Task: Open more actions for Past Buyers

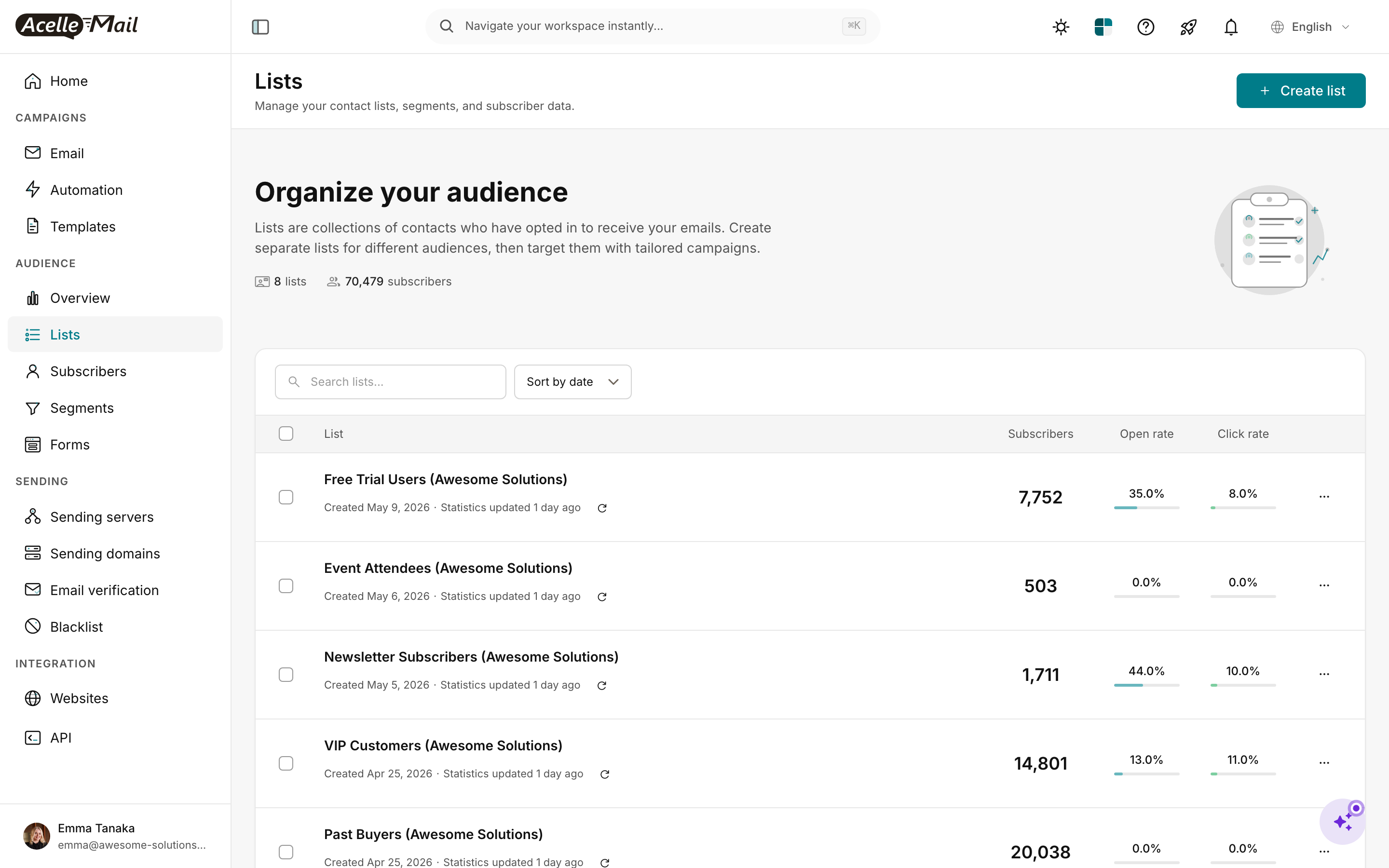Action: tap(1324, 851)
